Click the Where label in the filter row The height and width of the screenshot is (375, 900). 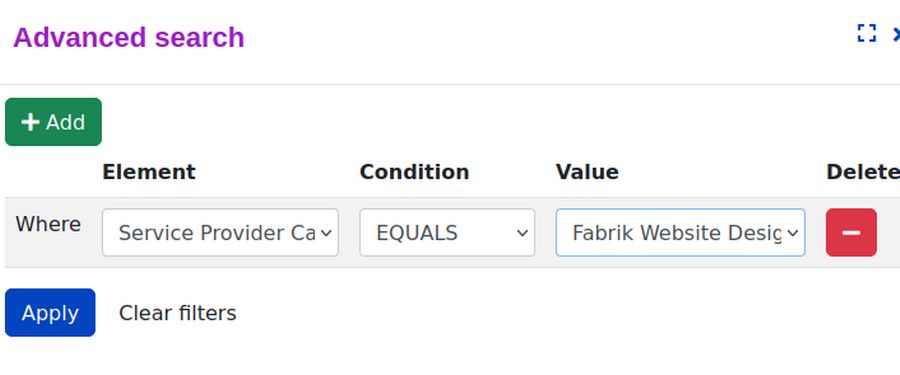pos(48,224)
